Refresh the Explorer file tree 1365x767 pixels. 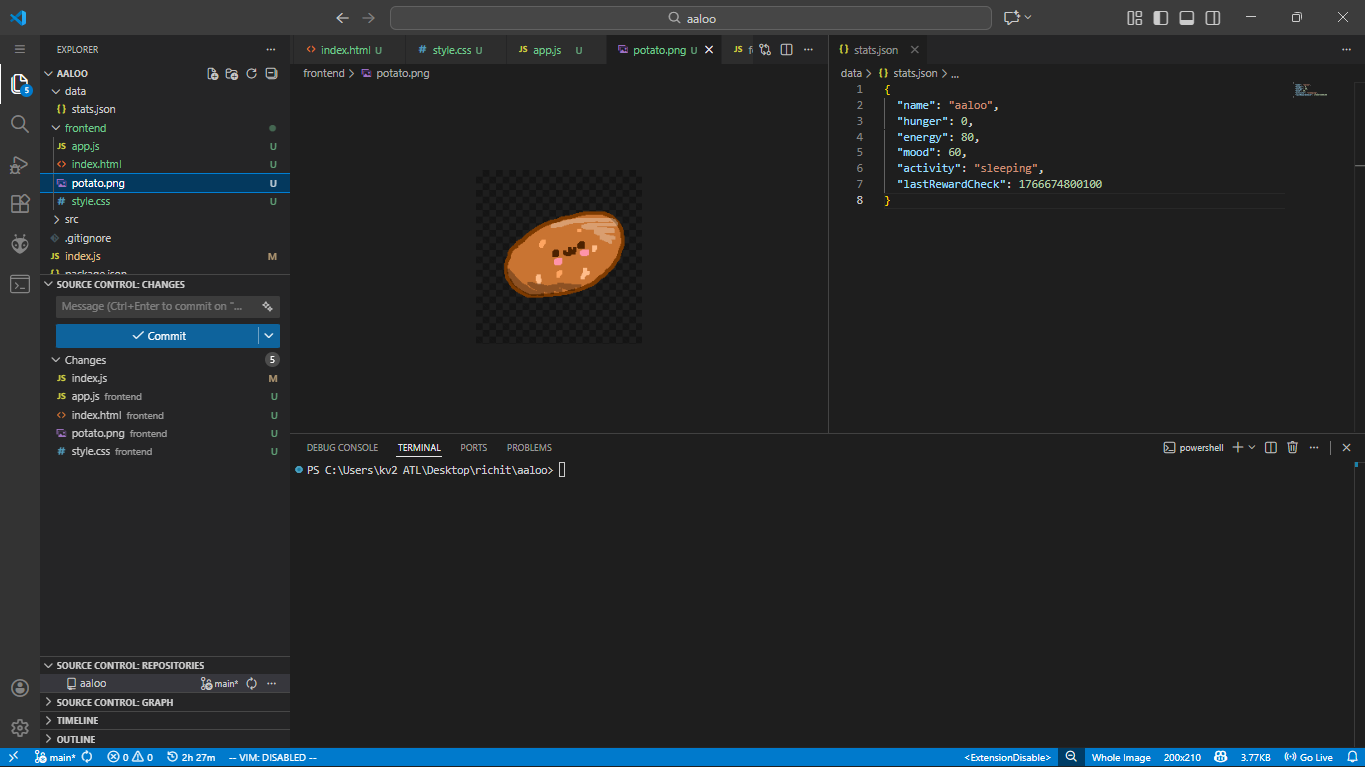coord(252,74)
